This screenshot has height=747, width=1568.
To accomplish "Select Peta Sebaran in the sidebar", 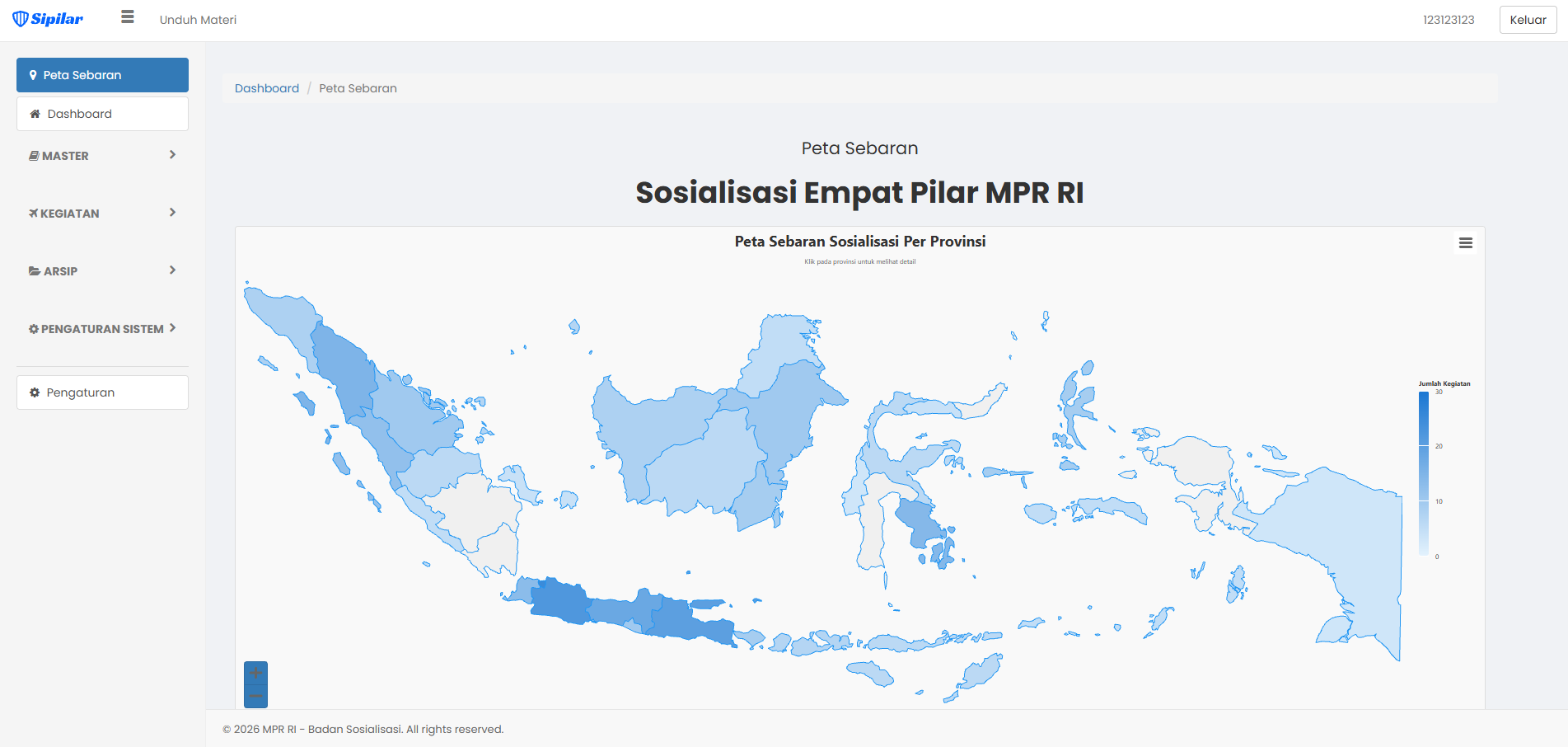I will (102, 75).
